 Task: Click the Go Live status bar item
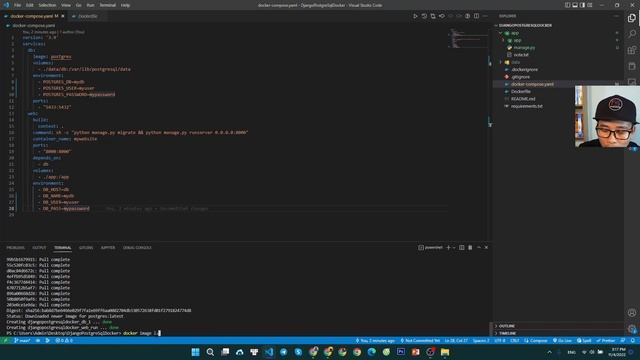tap(562, 340)
